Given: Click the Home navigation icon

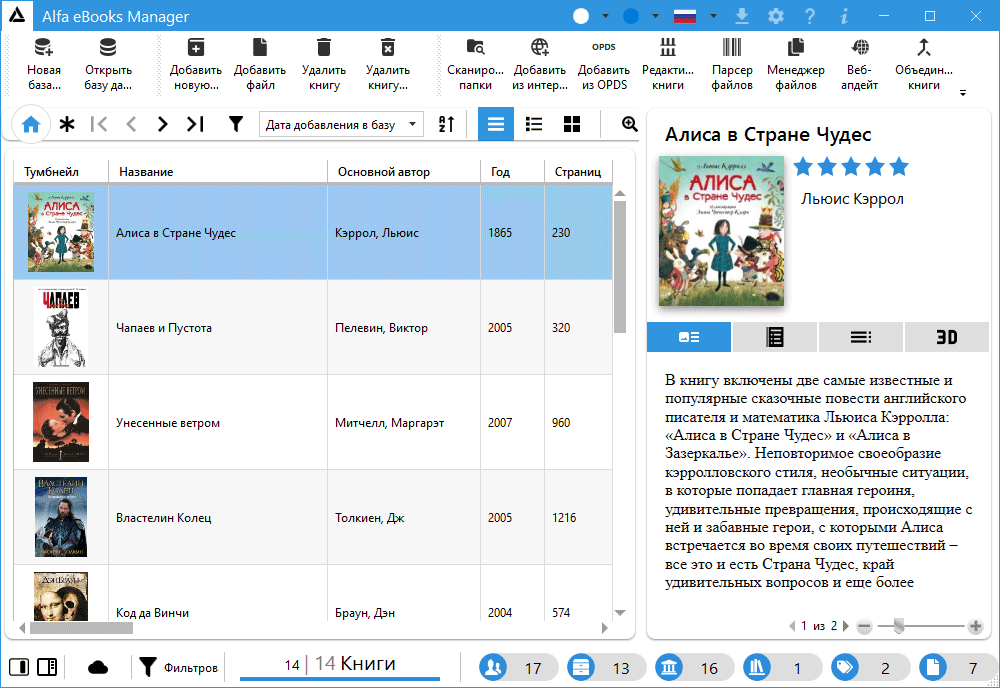Looking at the screenshot, I should pos(31,124).
